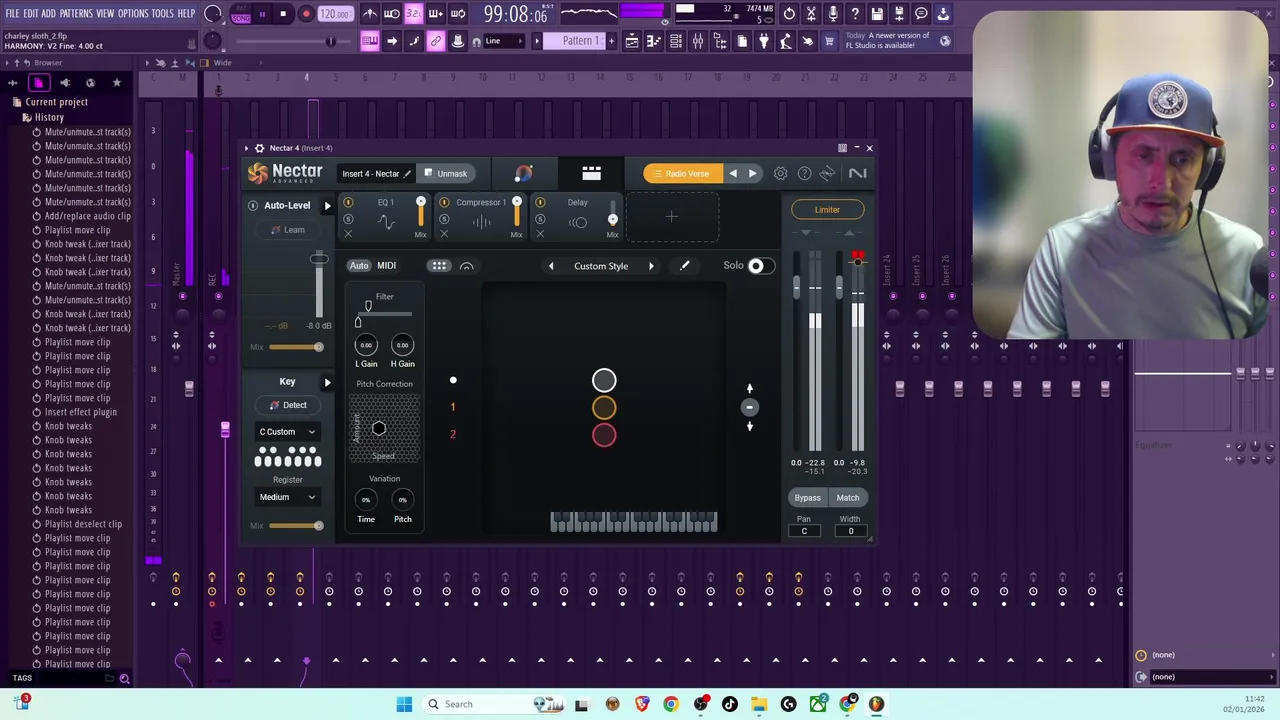Open the PATTERNS menu
Screen dimensions: 1280x720
pos(76,14)
